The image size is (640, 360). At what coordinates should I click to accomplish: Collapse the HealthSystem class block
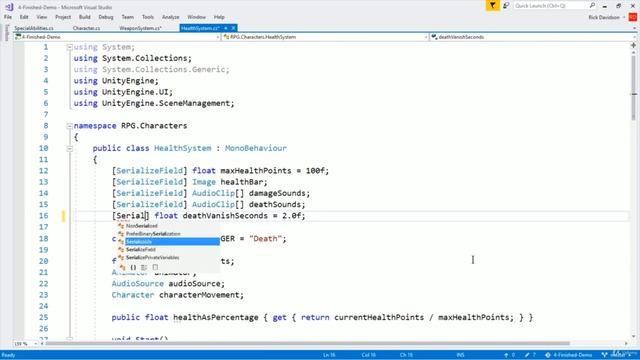point(69,149)
